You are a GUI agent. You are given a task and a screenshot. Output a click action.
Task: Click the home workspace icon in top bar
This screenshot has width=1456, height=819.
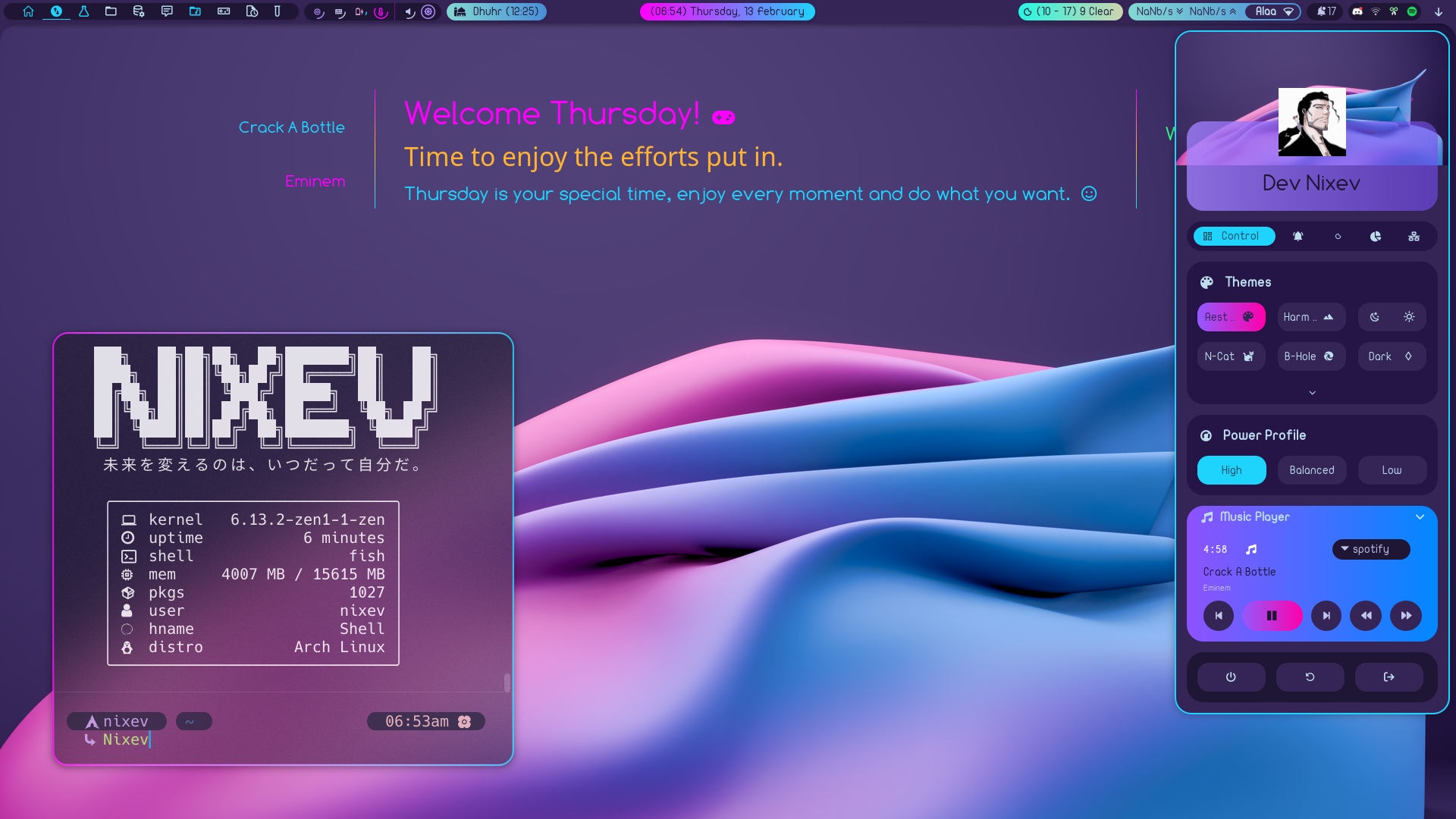28,11
